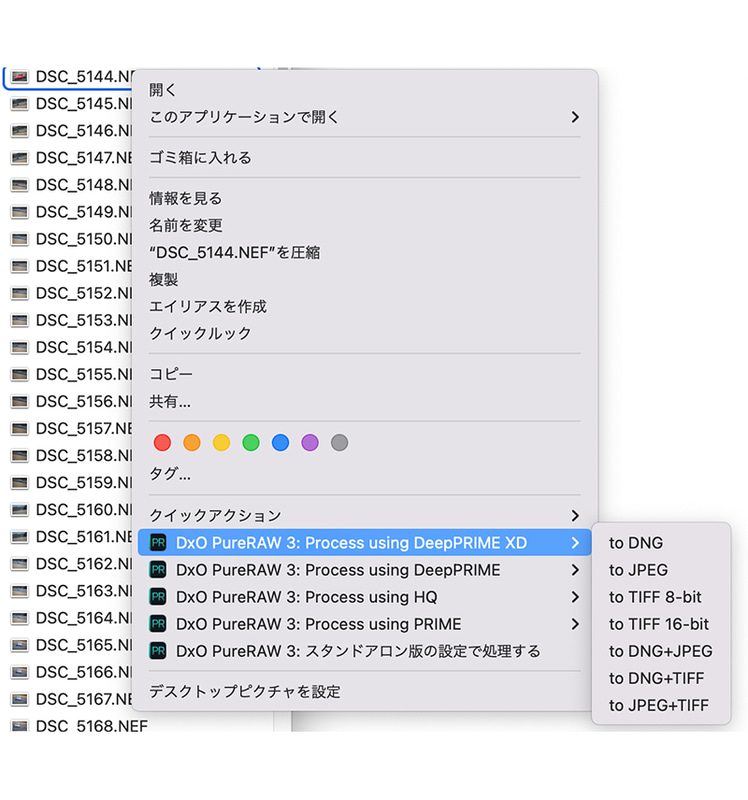Select コピー menu entry
748x800 pixels.
[x=171, y=374]
